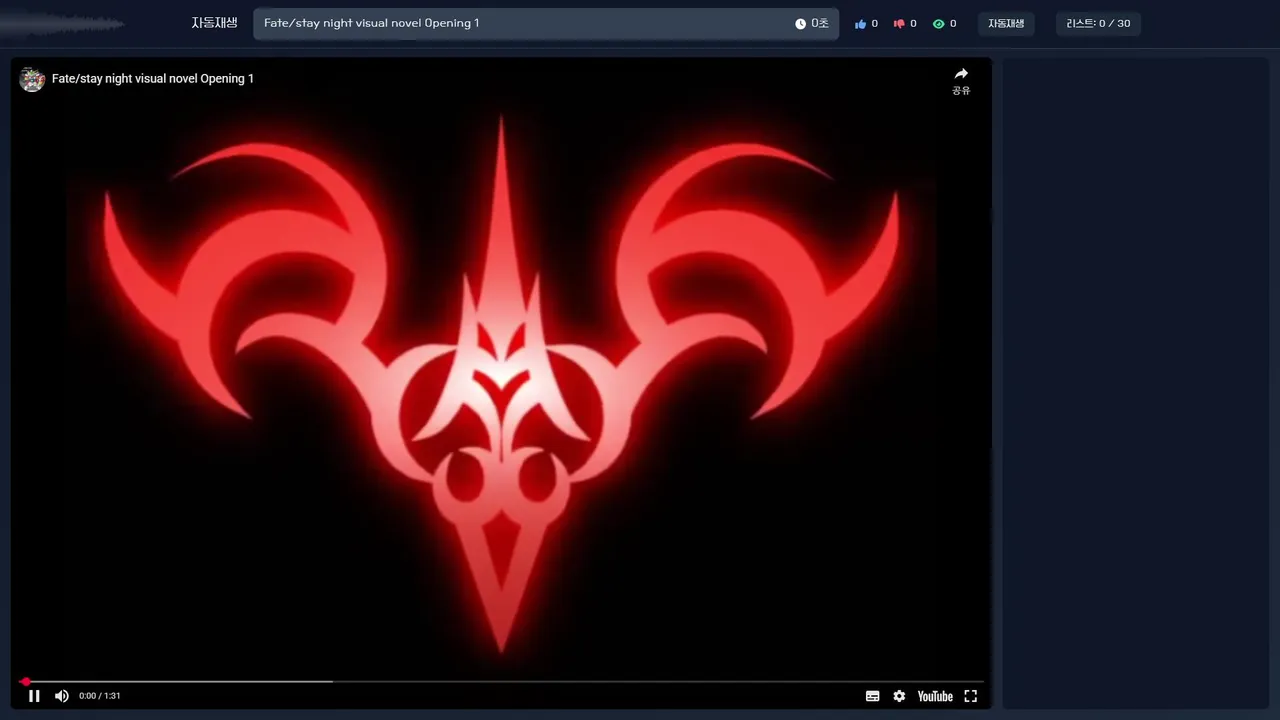Viewport: 1280px width, 720px height.
Task: Click the thumbs-down dislike icon
Action: point(899,24)
